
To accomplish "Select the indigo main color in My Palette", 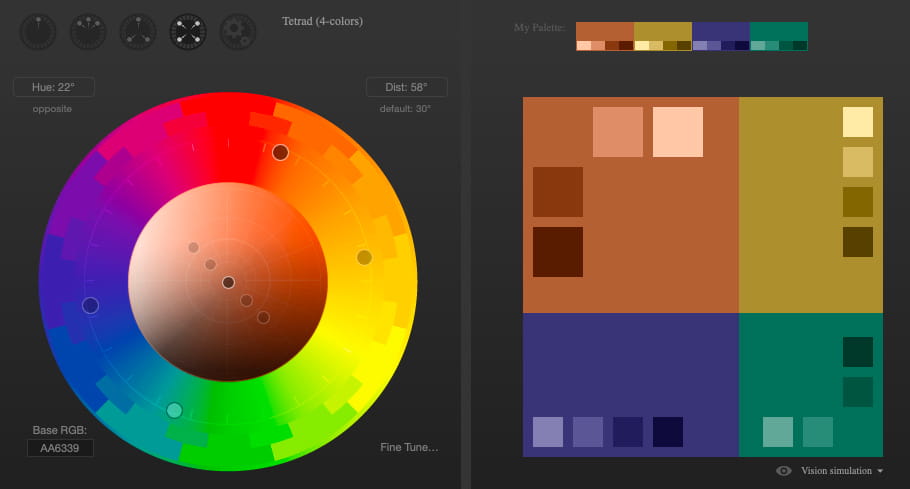I will click(721, 31).
